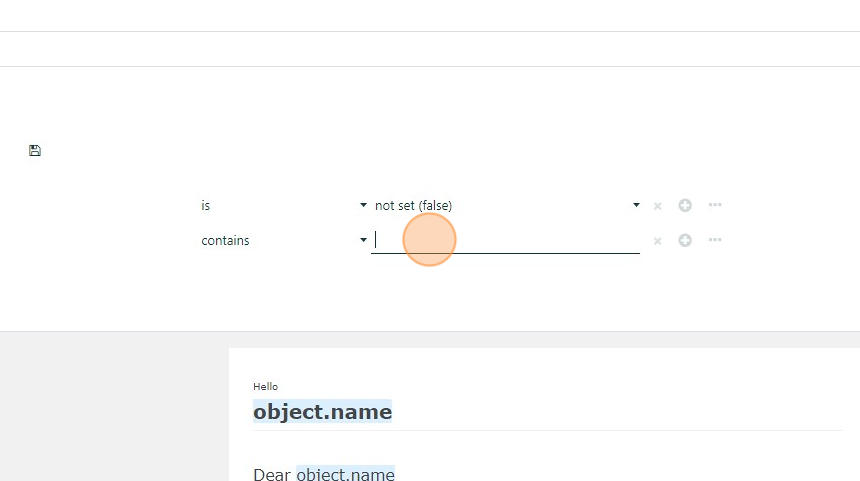Select the bold "object.name" heading placeholder

tap(322, 411)
